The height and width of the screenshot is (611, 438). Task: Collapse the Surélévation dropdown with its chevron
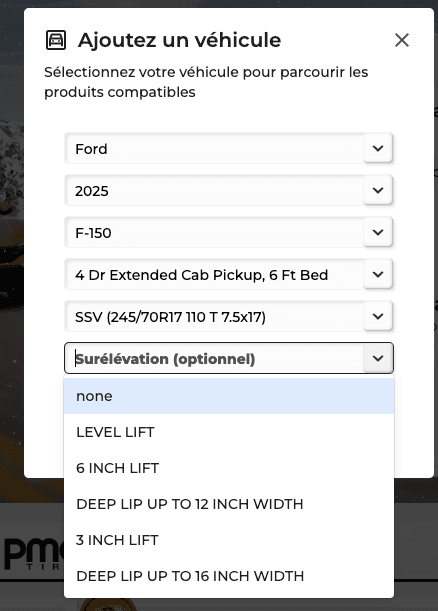[378, 358]
